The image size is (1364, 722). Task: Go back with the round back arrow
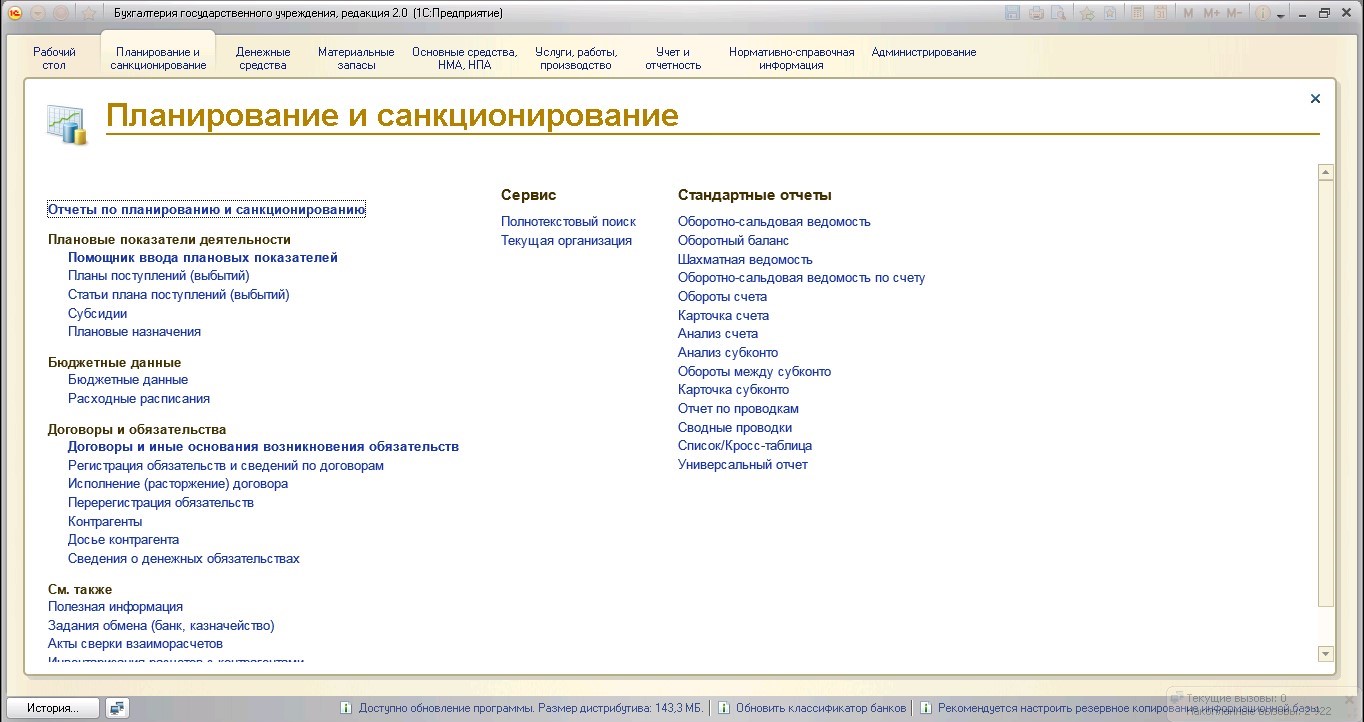point(38,13)
